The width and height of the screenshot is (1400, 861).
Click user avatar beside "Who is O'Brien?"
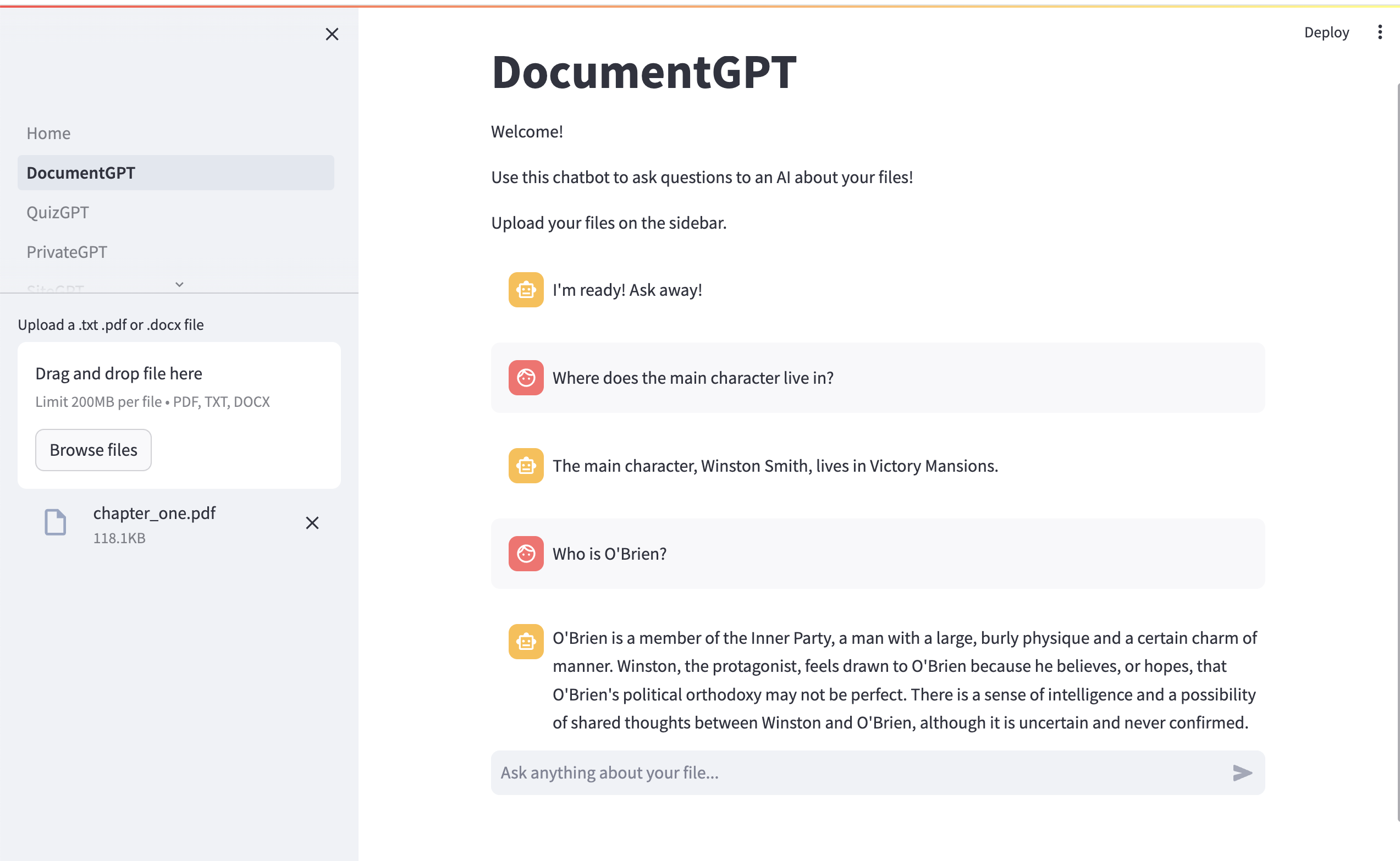[x=526, y=554]
